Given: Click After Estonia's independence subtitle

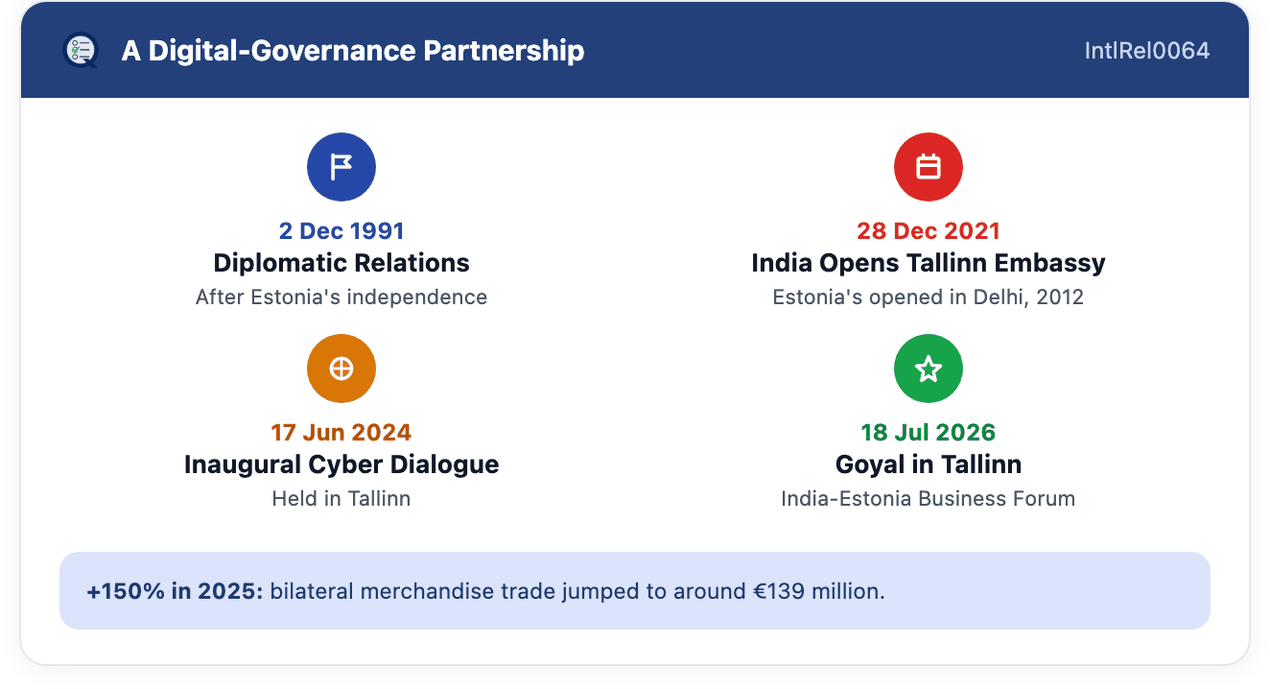Looking at the screenshot, I should (341, 297).
